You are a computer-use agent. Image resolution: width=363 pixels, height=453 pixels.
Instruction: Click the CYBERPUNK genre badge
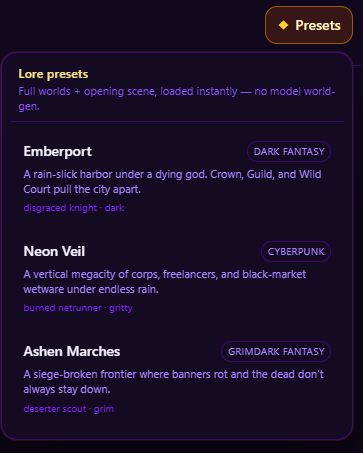(296, 252)
